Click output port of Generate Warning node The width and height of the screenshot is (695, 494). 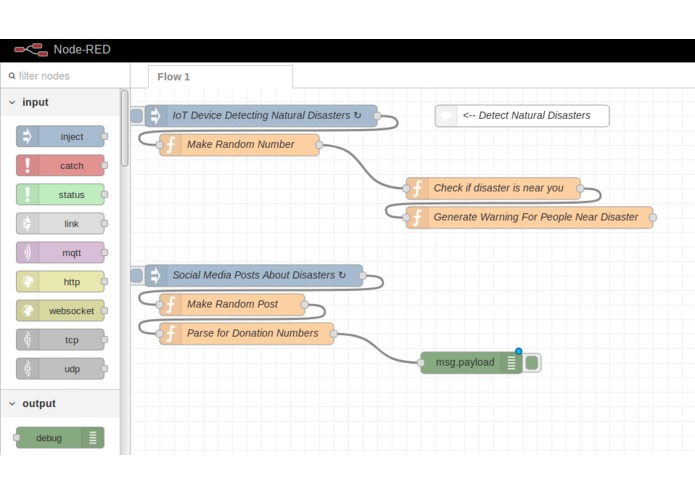pyautogui.click(x=653, y=218)
